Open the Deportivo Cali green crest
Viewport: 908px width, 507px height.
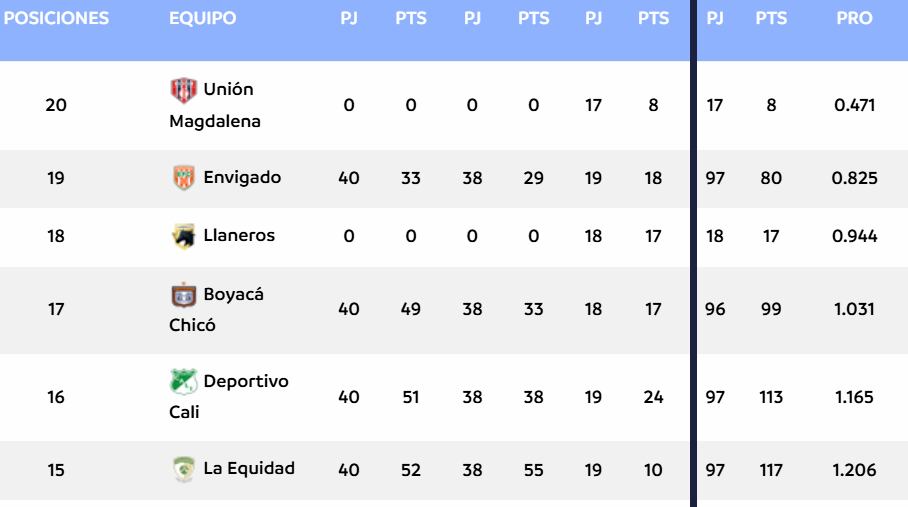coord(184,381)
